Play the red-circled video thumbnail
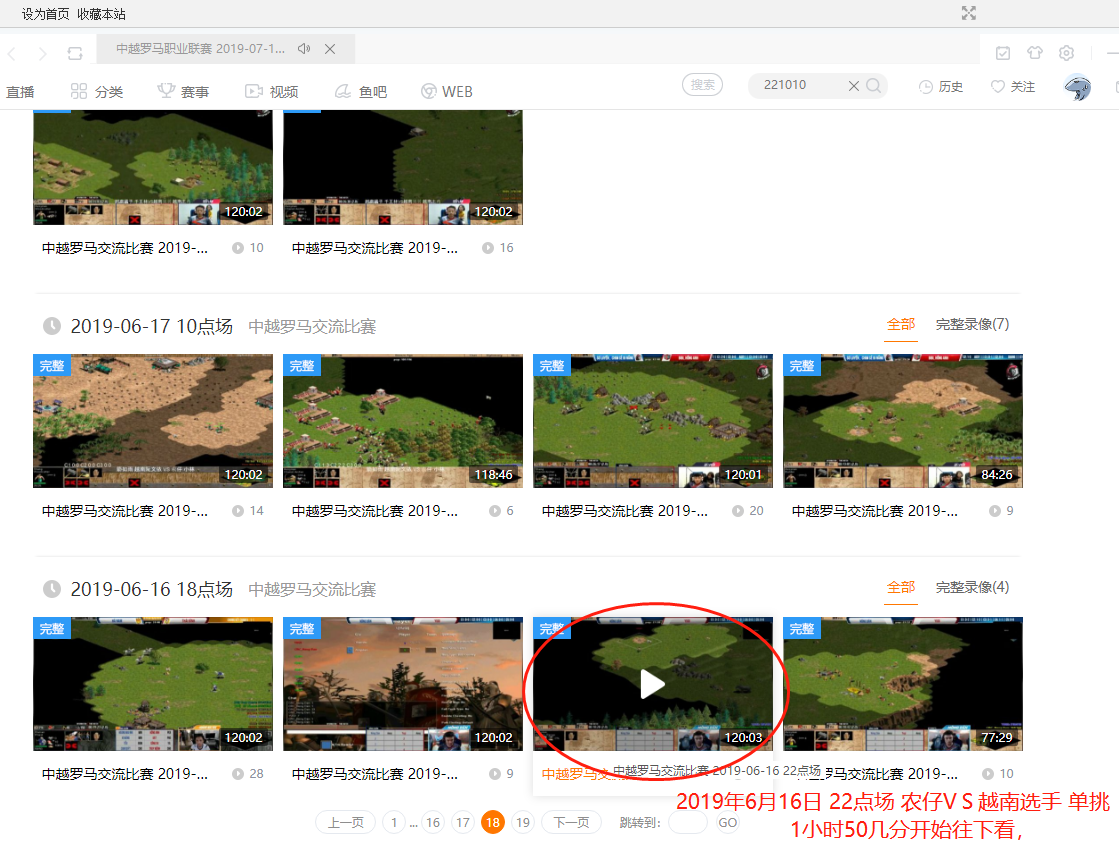Screen dimensions: 1119x852 pos(652,684)
